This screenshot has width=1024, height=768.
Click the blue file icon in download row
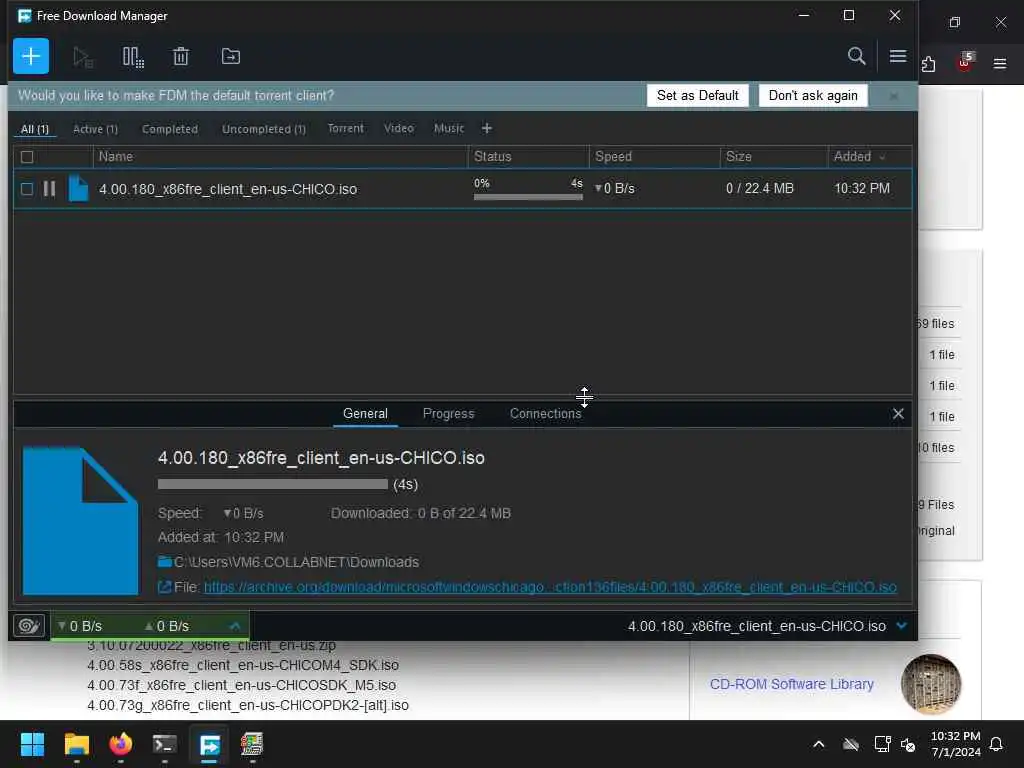click(78, 188)
